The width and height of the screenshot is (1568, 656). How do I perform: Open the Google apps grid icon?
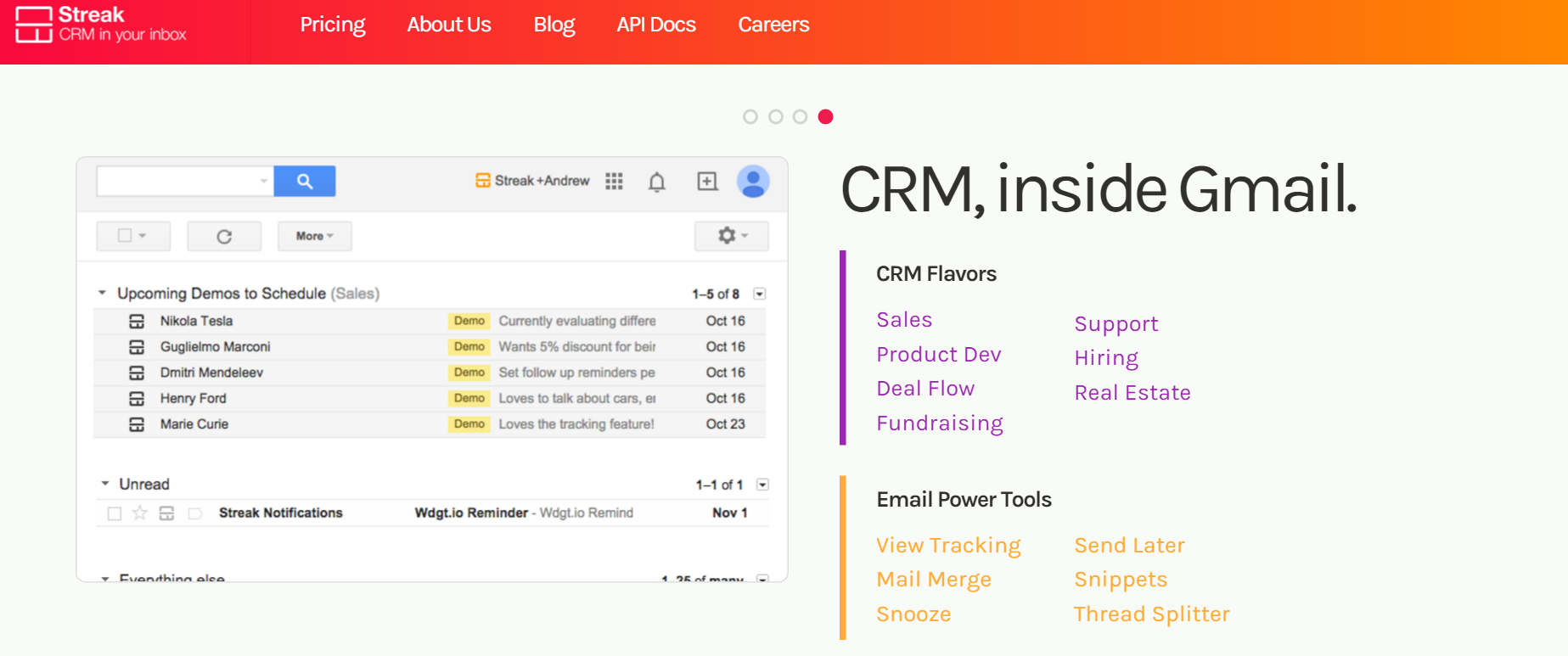pyautogui.click(x=614, y=181)
